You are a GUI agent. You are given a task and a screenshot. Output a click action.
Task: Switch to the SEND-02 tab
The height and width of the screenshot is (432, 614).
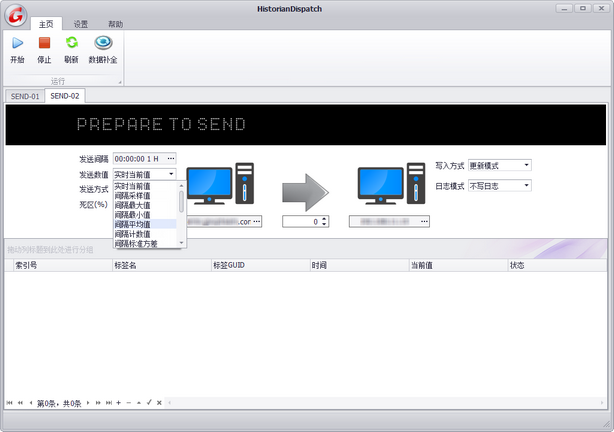(x=65, y=96)
